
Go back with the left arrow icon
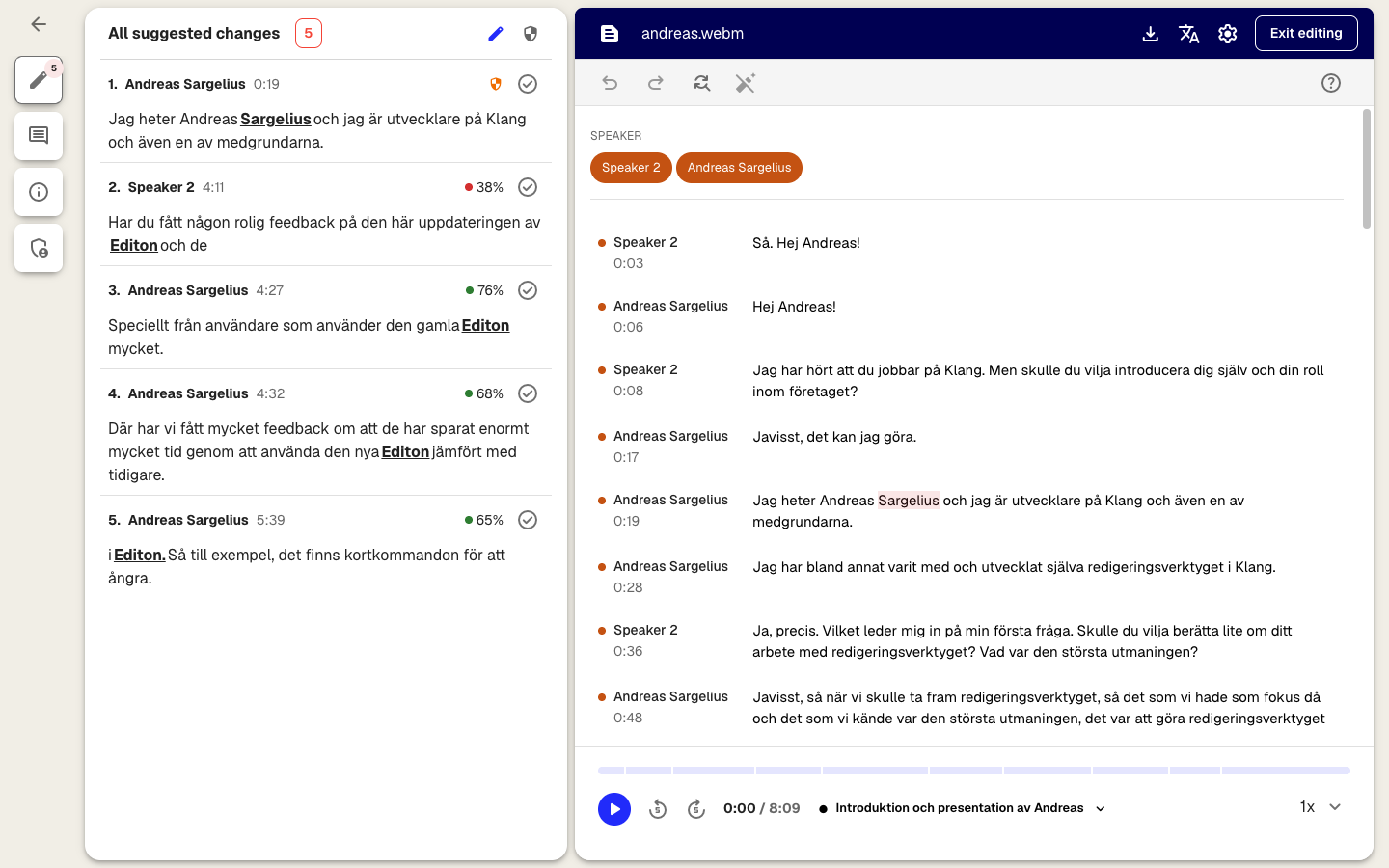click(39, 24)
